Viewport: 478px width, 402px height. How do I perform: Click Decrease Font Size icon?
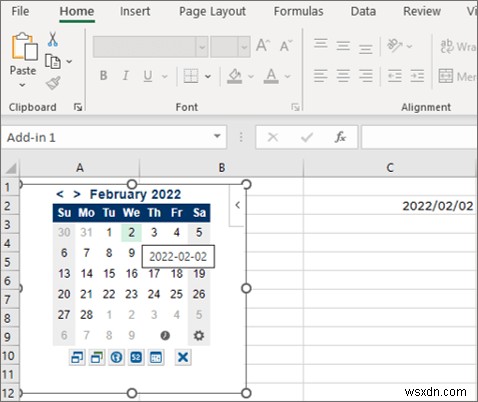(286, 46)
